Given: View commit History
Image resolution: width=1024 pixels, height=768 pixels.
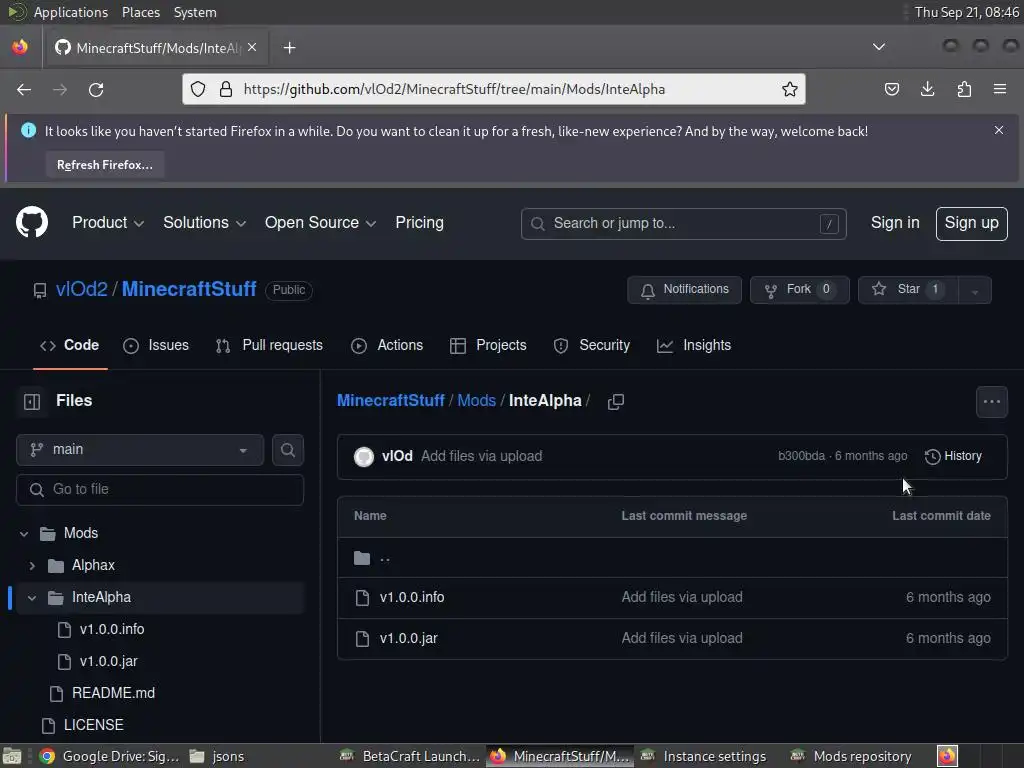Looking at the screenshot, I should click(953, 456).
